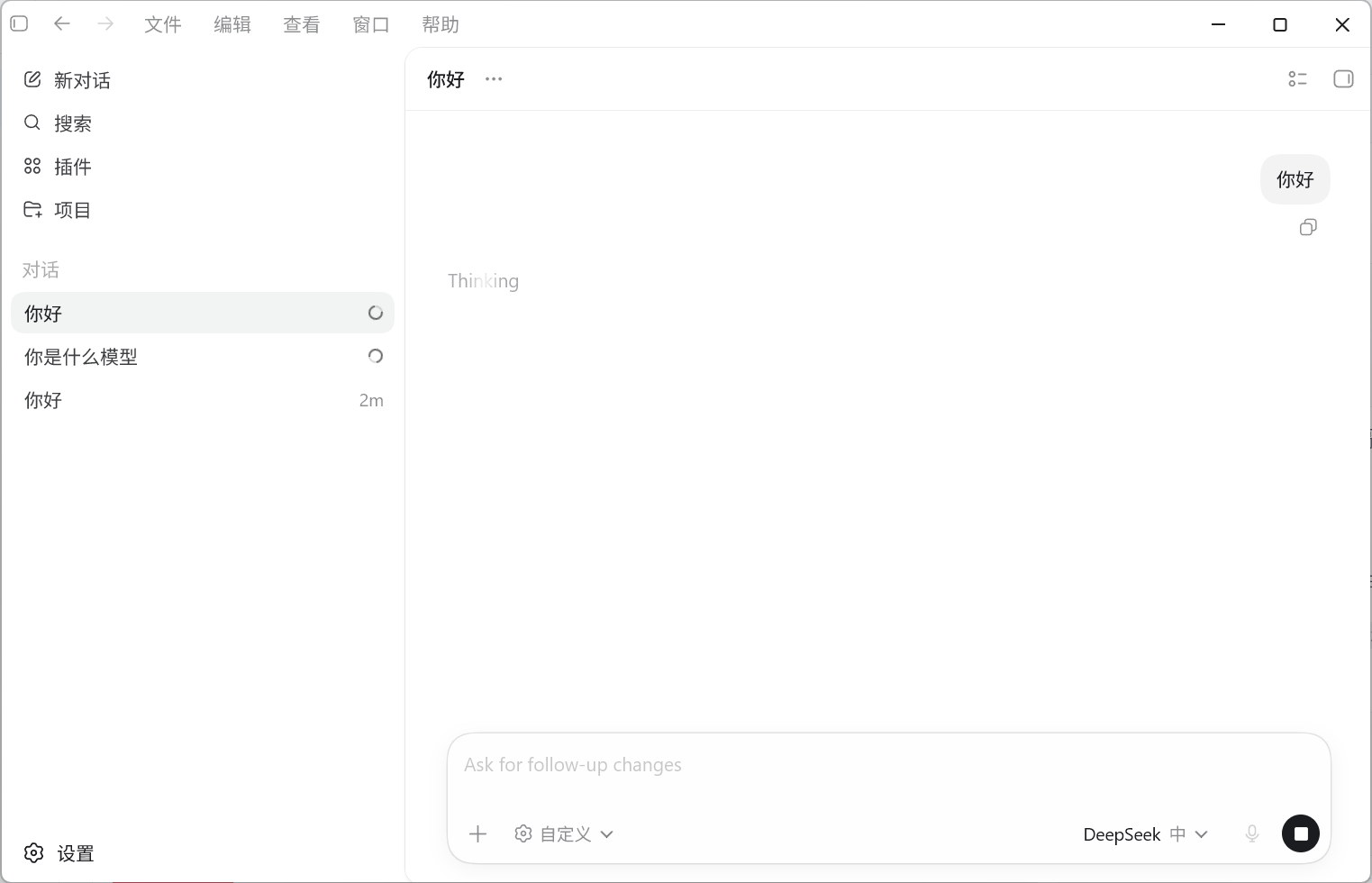The image size is (1372, 883).
Task: Open the three-dot menu beside 你好 title
Action: [494, 79]
